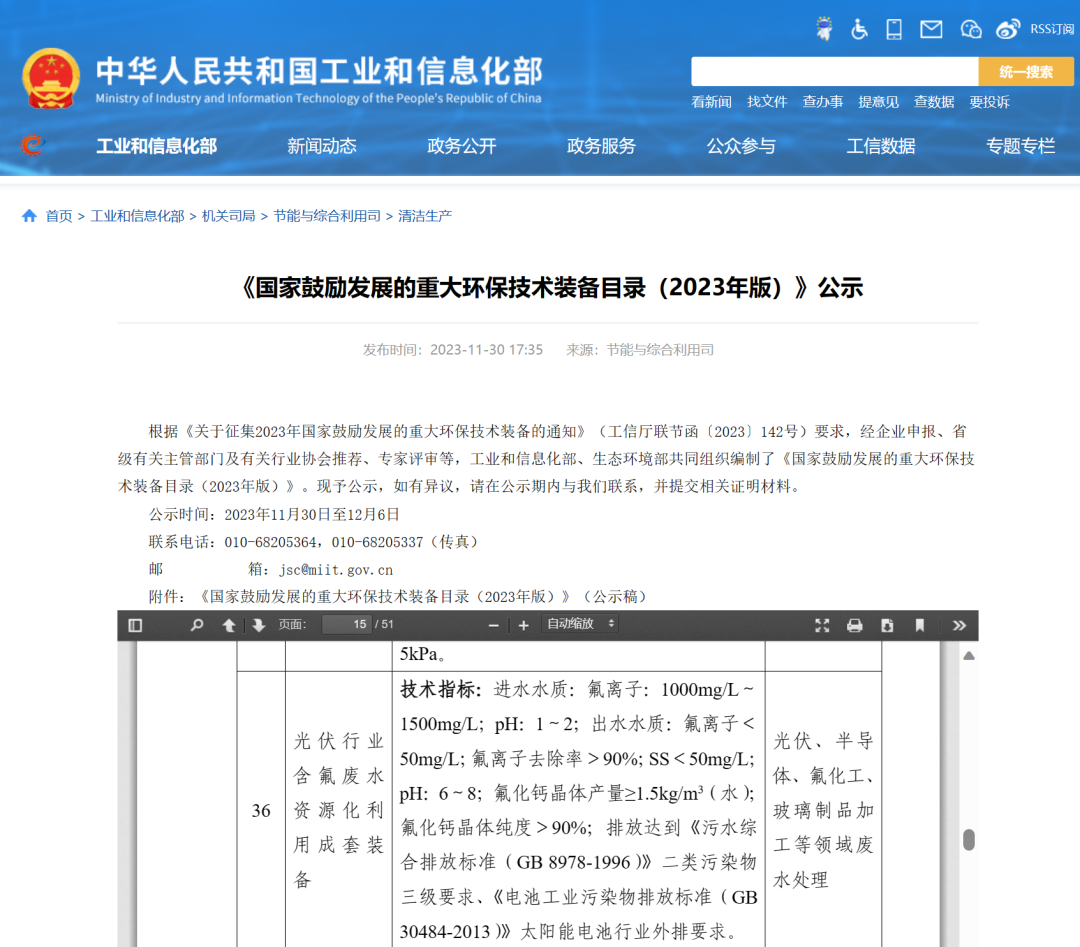
Task: Open the PDF find search tool
Action: (x=197, y=625)
